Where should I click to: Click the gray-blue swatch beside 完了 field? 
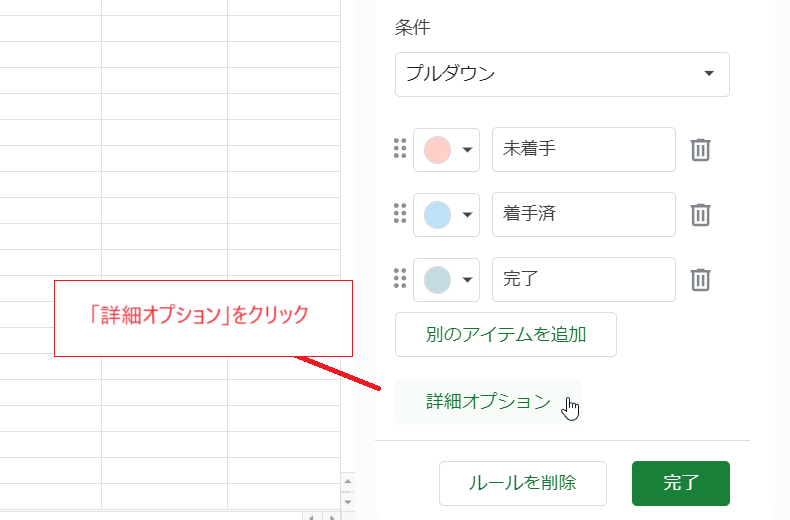(x=437, y=280)
